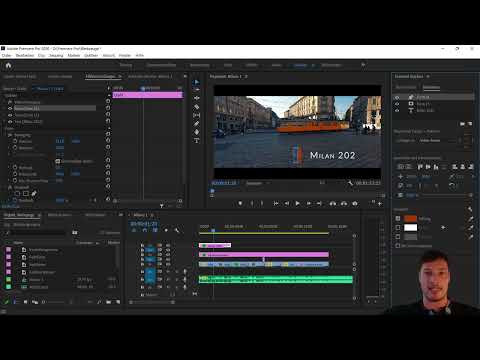Switch to Durchsuchen tab in Essential Graphics
Screen dimensions: 480x360
[406, 87]
